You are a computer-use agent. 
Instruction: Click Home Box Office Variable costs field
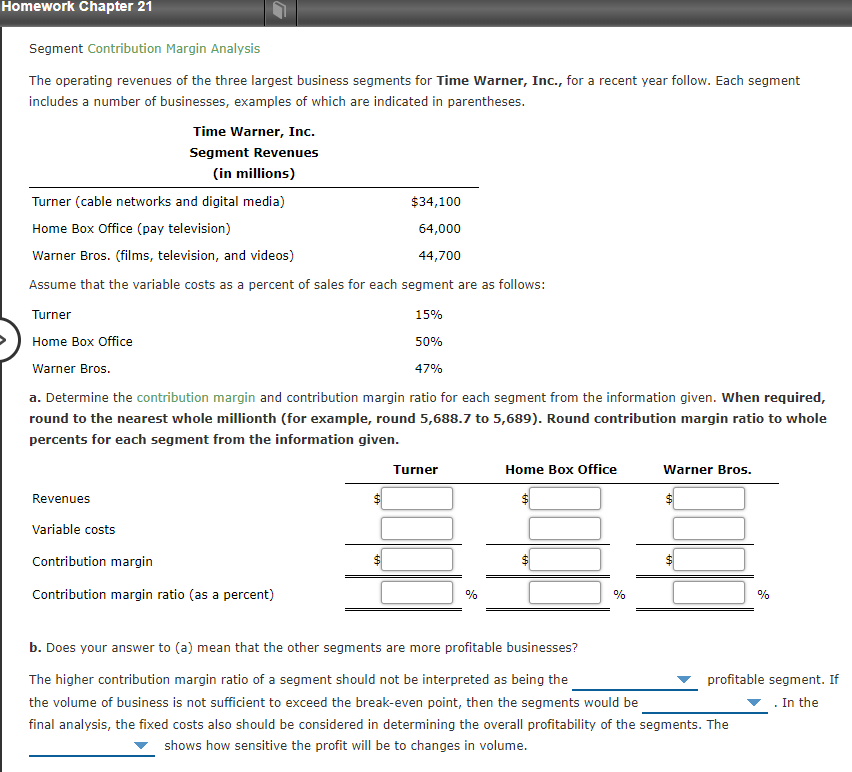tap(565, 528)
